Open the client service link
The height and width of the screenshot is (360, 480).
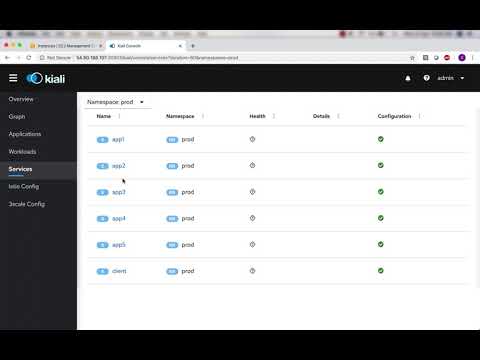[119, 271]
